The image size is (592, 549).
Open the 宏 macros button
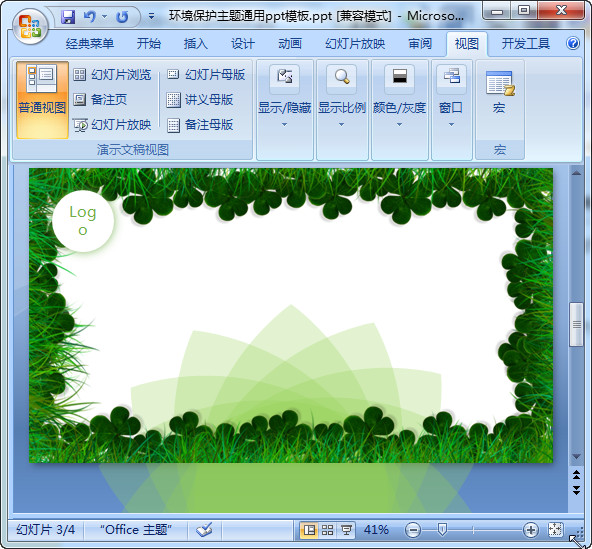click(500, 93)
